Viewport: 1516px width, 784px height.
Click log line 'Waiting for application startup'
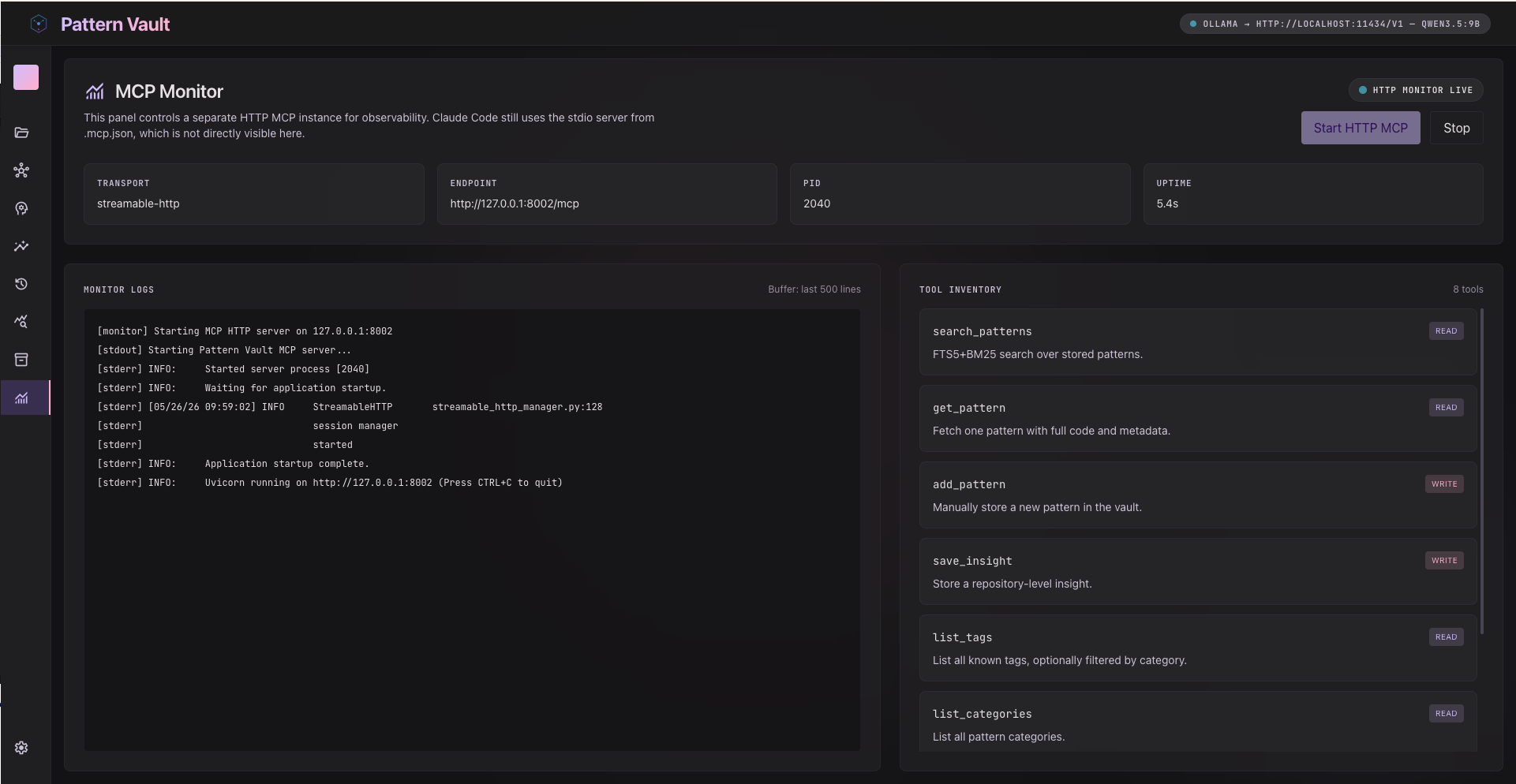[x=241, y=388]
